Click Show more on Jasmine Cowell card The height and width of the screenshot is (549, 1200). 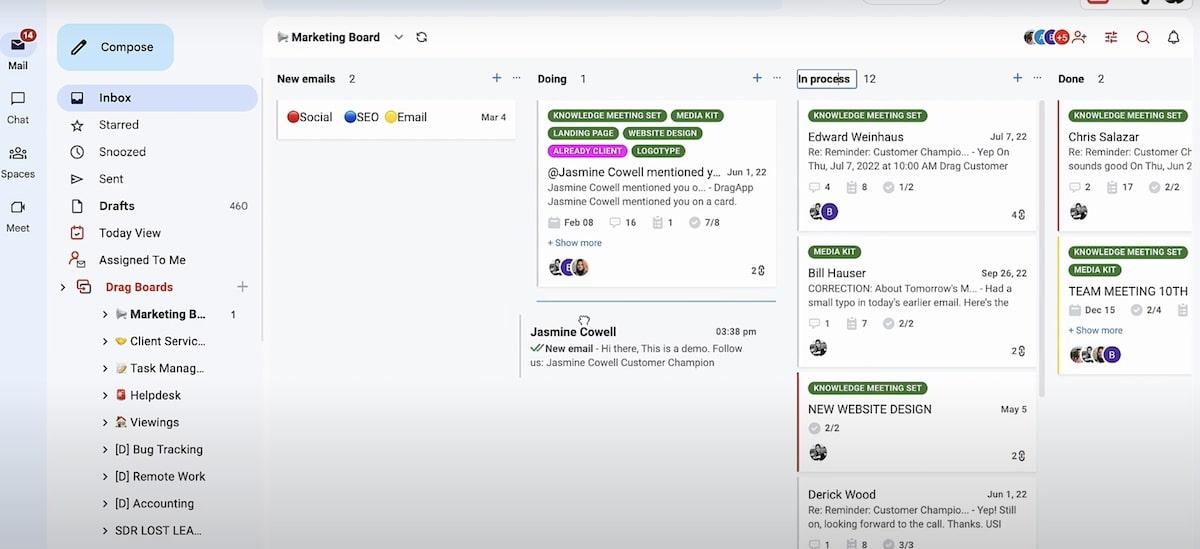(x=575, y=243)
